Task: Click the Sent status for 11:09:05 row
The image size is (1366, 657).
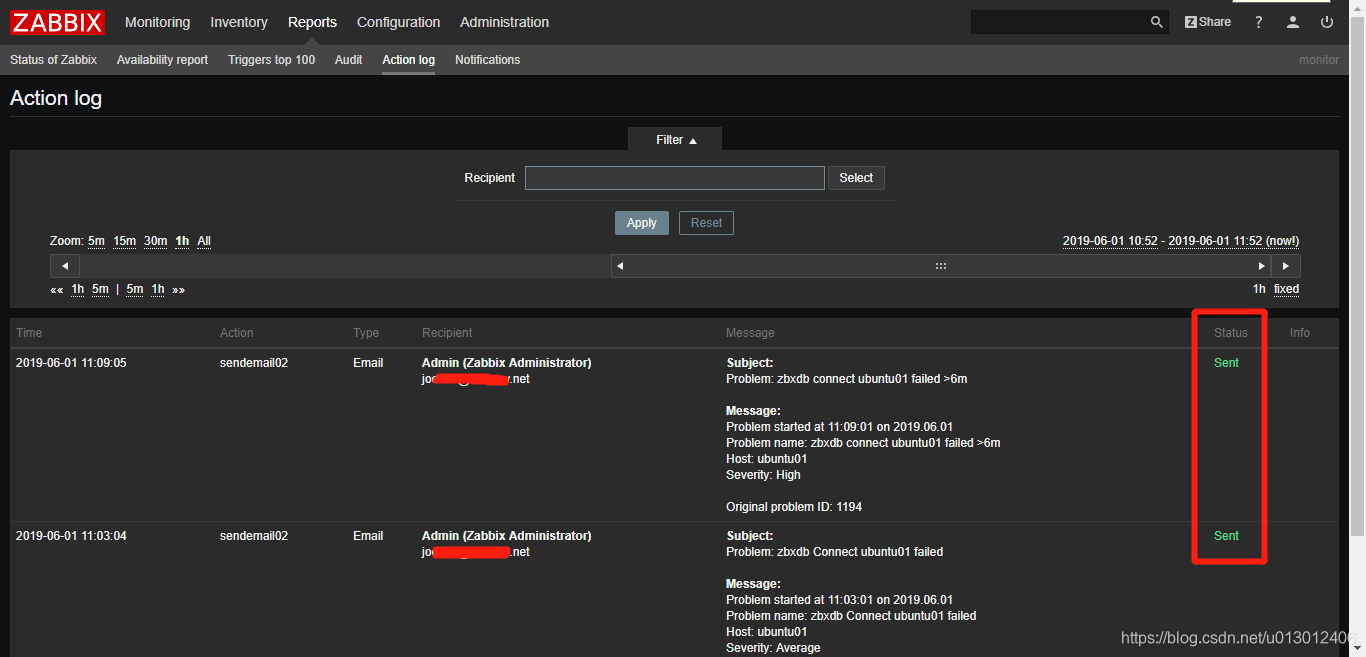Action: (x=1226, y=363)
